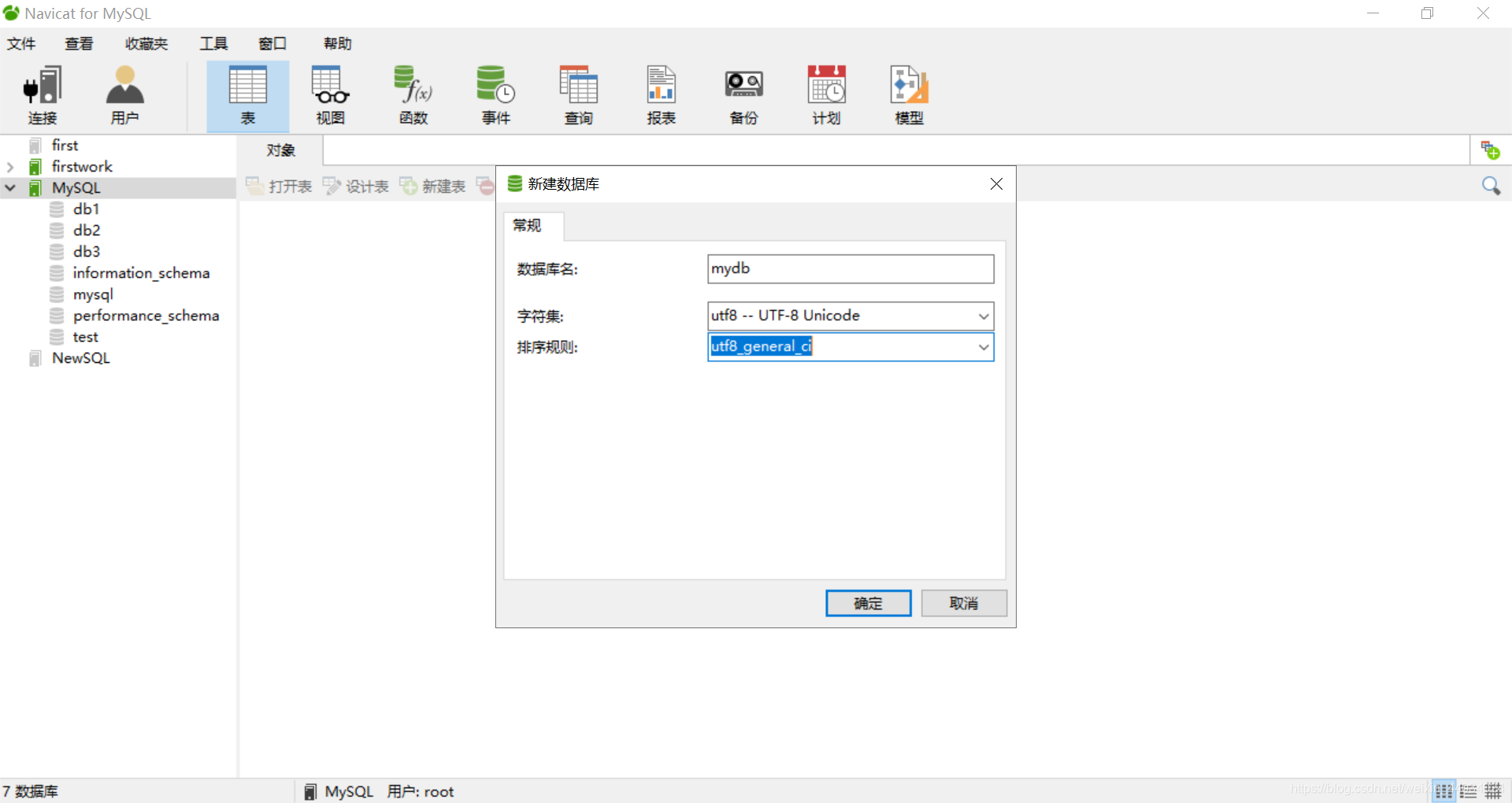Click 打开表 (Open Table) toolbar button
Screen dimensions: 1512x803
tap(279, 186)
